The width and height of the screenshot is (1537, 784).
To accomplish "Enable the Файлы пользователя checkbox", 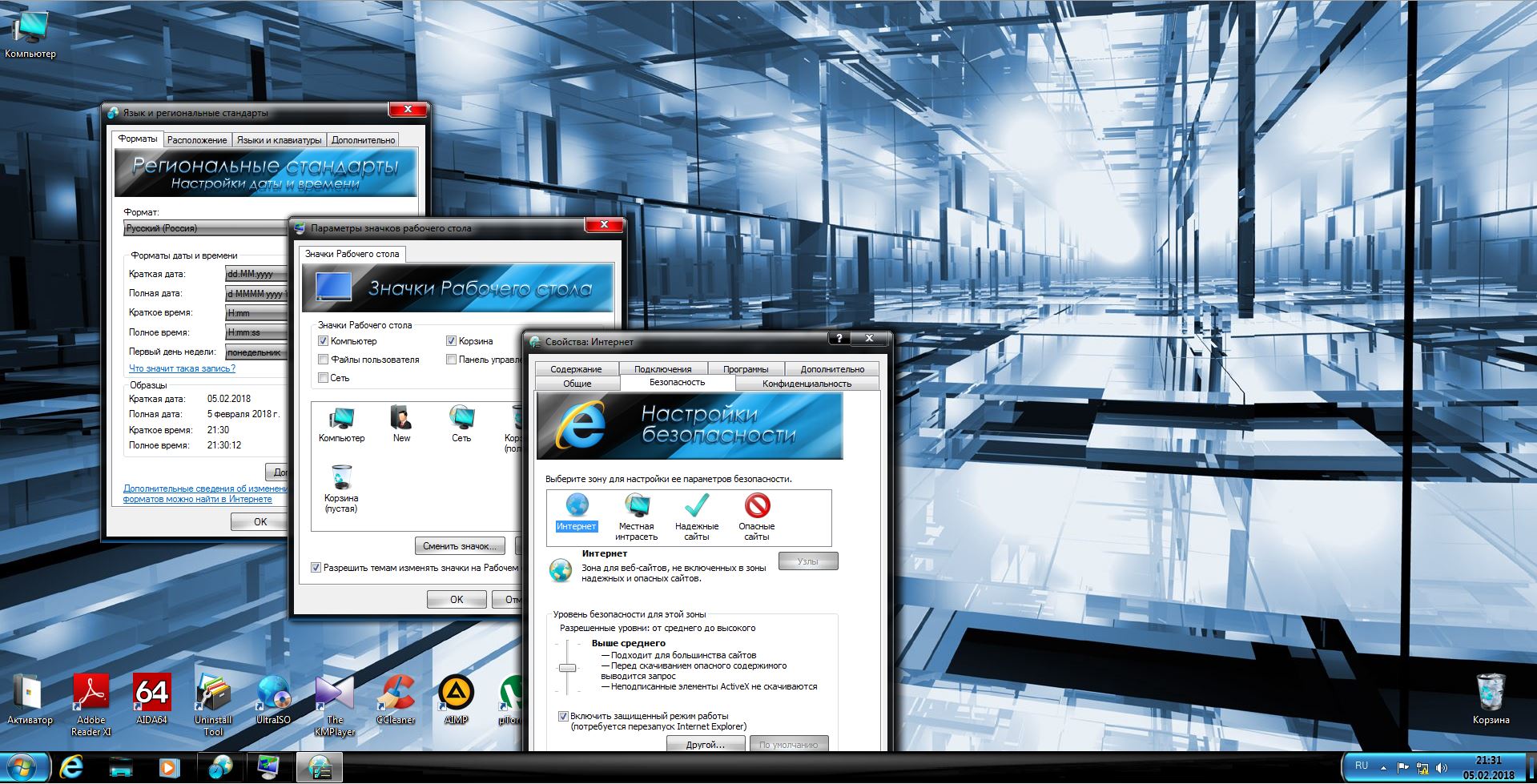I will click(324, 360).
